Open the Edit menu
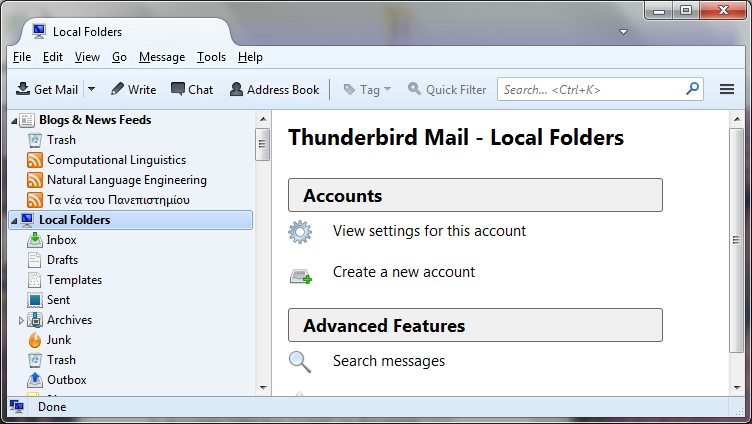The height and width of the screenshot is (424, 752). tap(53, 57)
